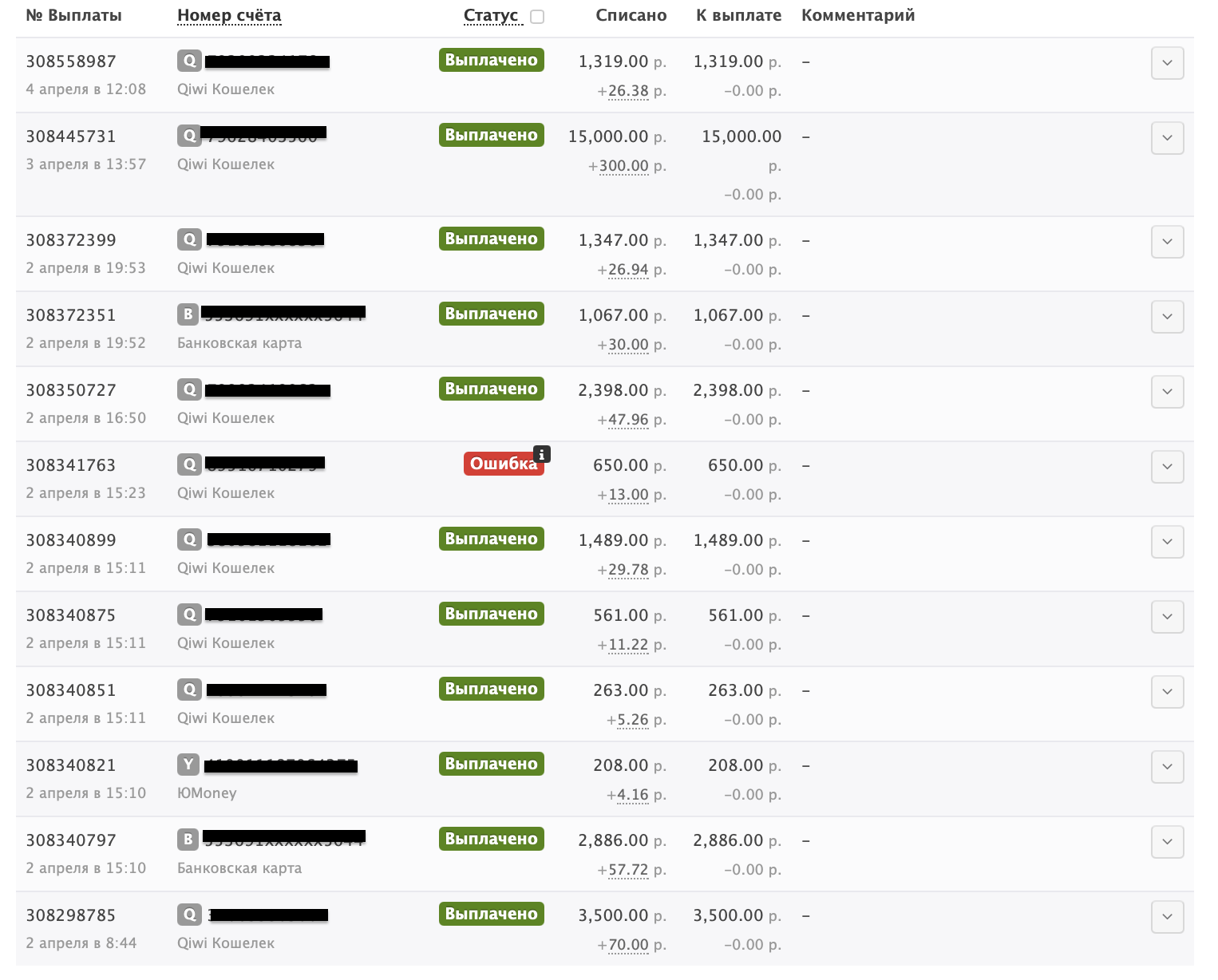Viewport: 1218px width, 980px height.
Task: Open chevron menu for payout 308445731
Action: 1167,138
